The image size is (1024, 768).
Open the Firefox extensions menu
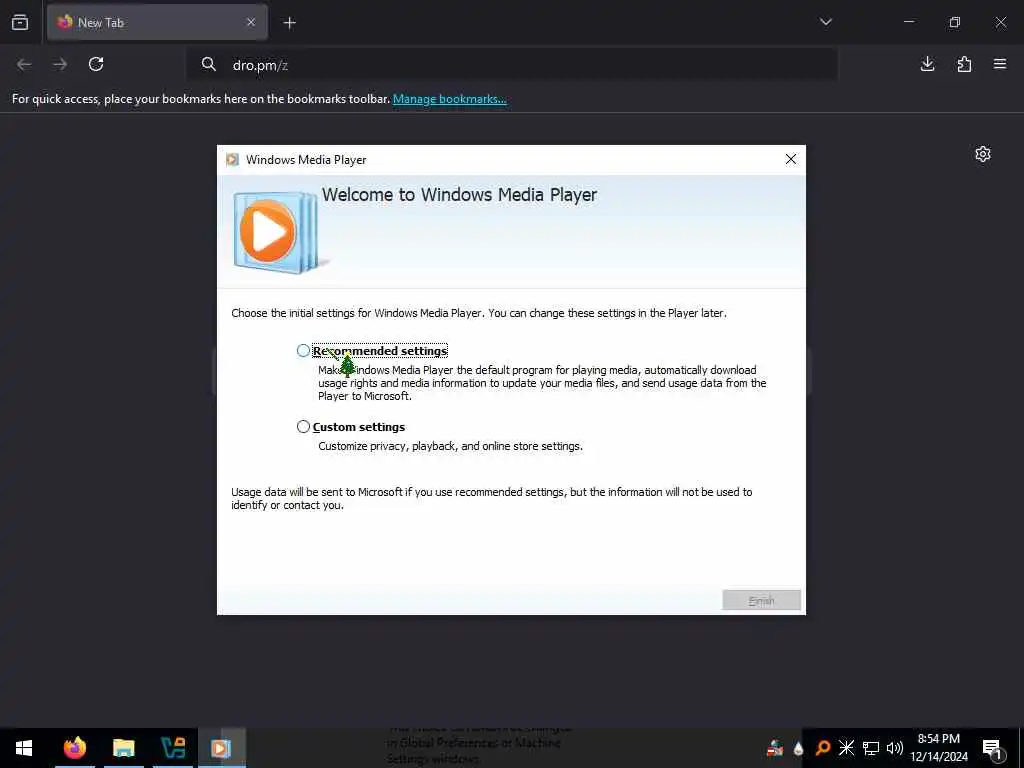click(x=964, y=64)
